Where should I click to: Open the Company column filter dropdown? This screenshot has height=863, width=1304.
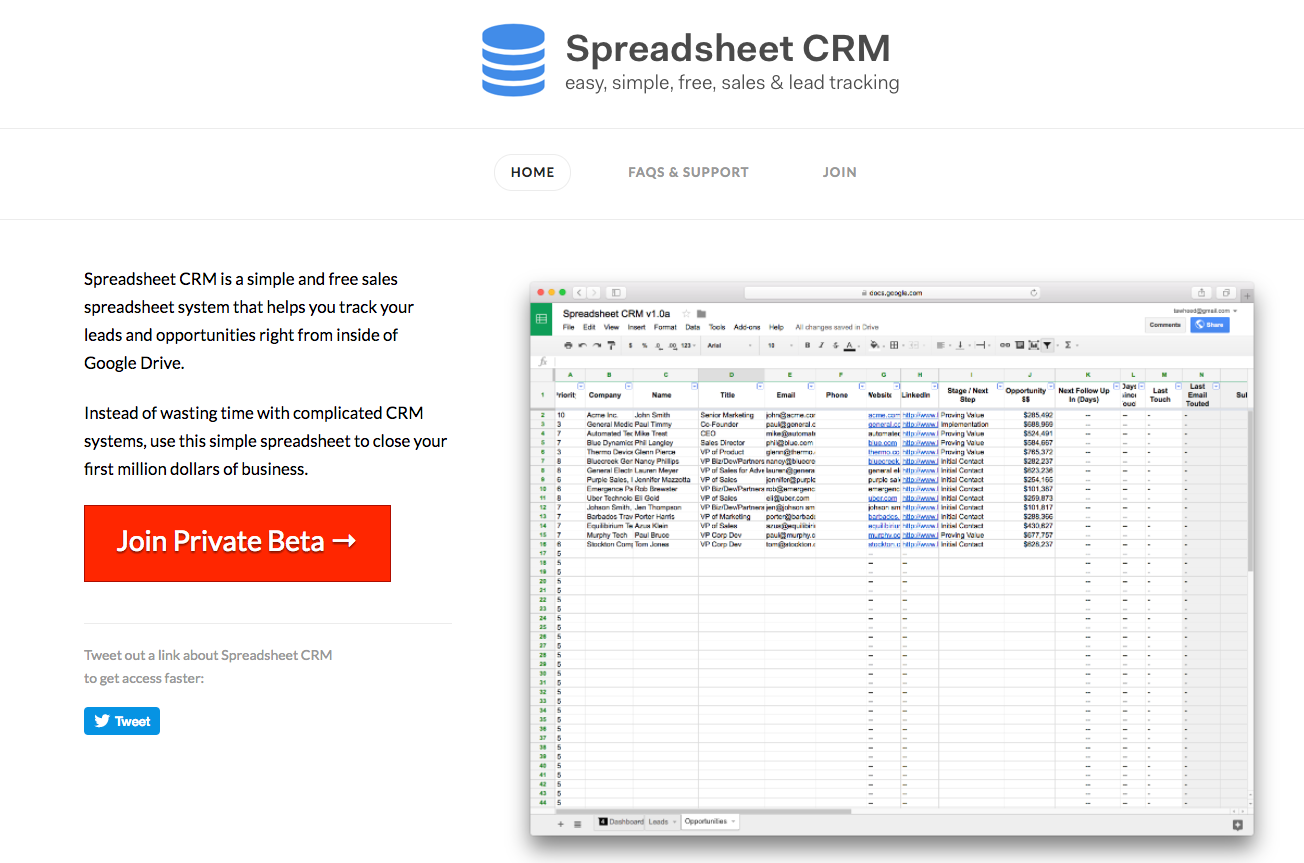[628, 386]
